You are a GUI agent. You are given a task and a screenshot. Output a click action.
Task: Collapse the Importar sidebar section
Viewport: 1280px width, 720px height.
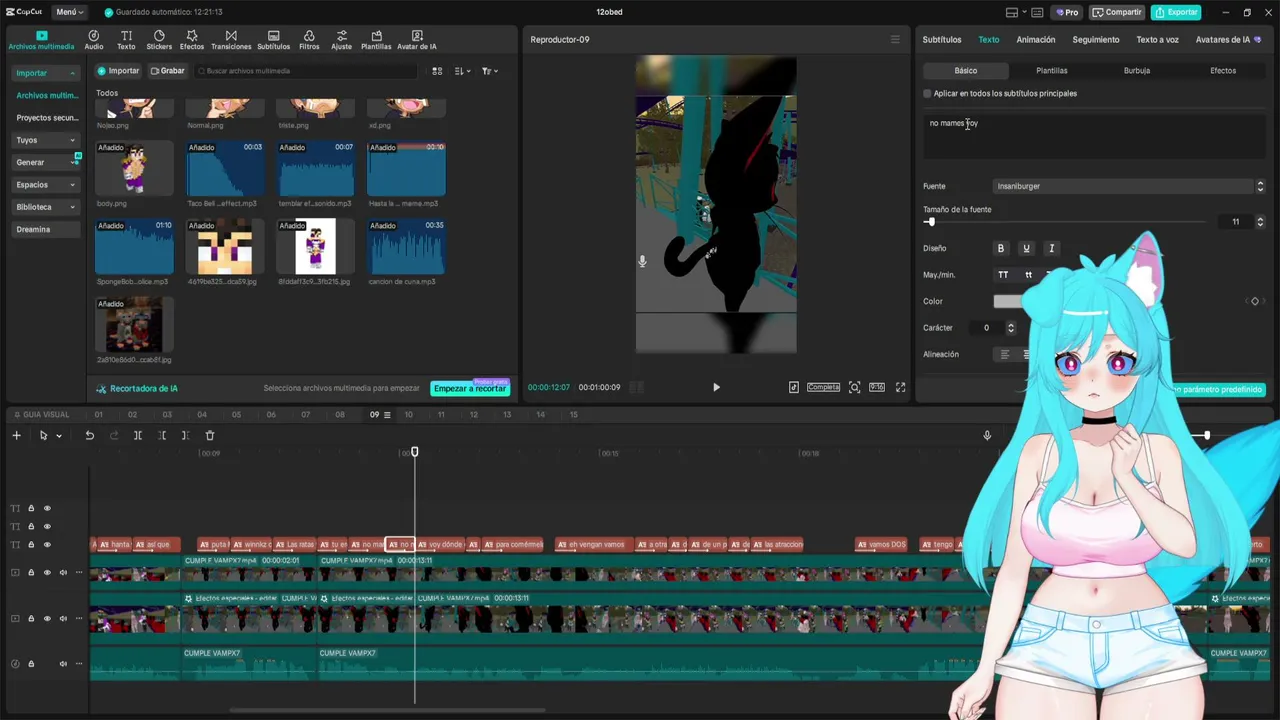pyautogui.click(x=72, y=73)
